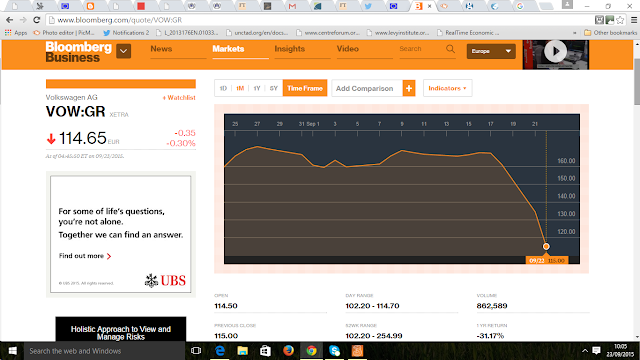Expand the bookmarks overflow chevron
Viewport: 640px width, 360px height.
(575, 33)
